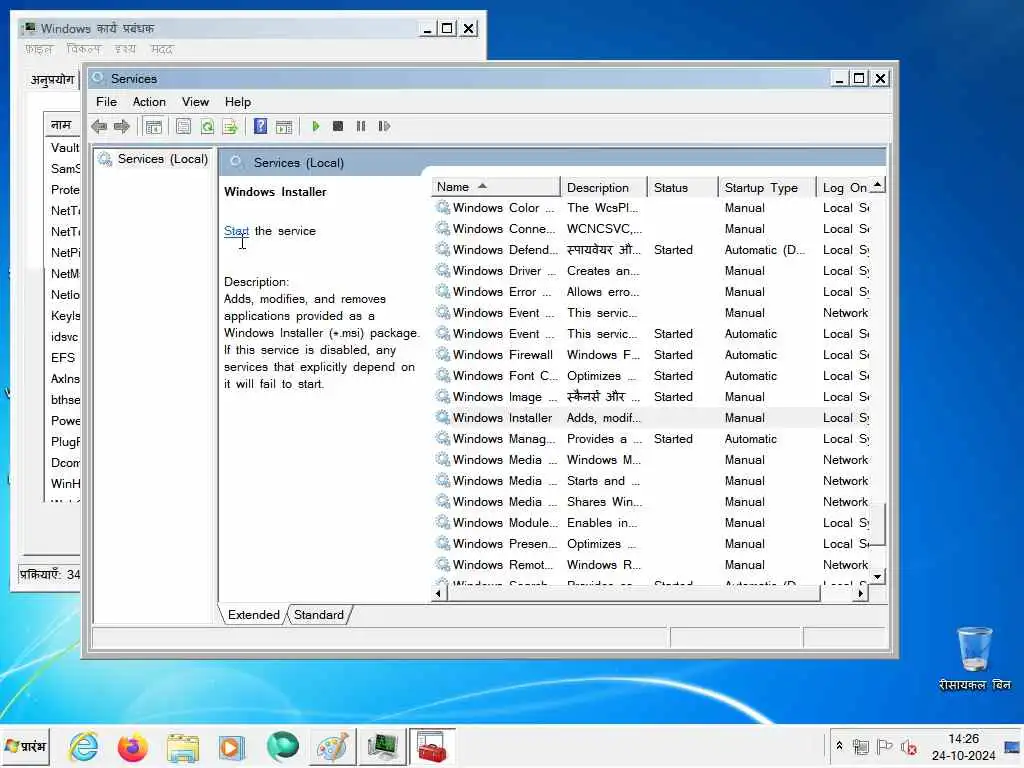The height and width of the screenshot is (768, 1024).
Task: Click the Restart Service toolbar icon
Action: (x=384, y=126)
